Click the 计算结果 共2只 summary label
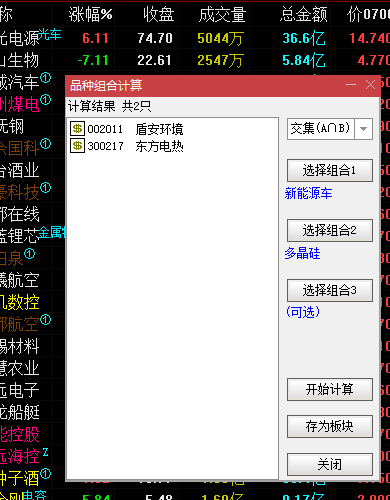 click(x=109, y=107)
